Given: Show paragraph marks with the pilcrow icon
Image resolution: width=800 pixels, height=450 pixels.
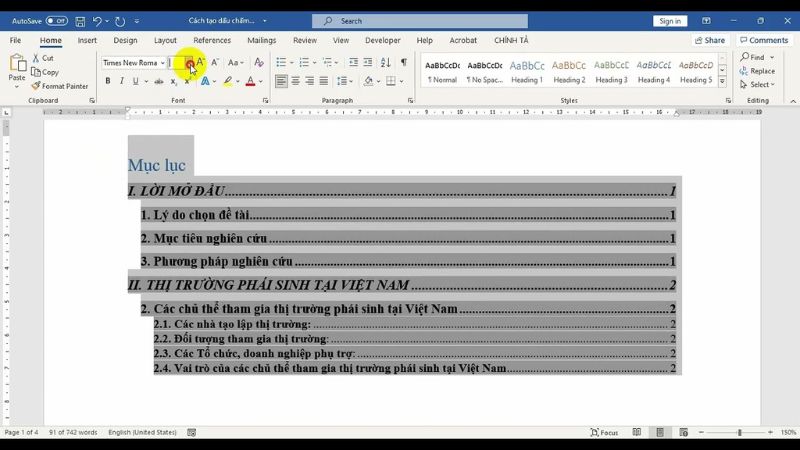Looking at the screenshot, I should (403, 62).
